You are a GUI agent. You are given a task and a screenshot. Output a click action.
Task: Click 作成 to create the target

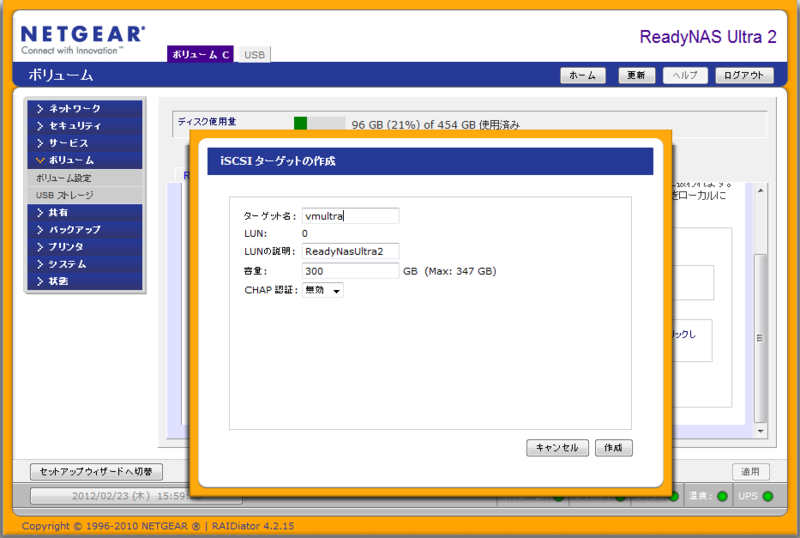(613, 448)
